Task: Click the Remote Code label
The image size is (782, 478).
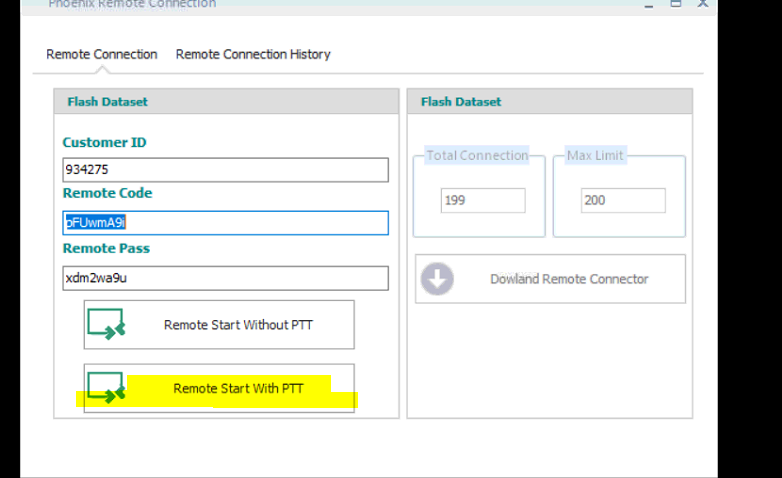Action: (x=107, y=193)
